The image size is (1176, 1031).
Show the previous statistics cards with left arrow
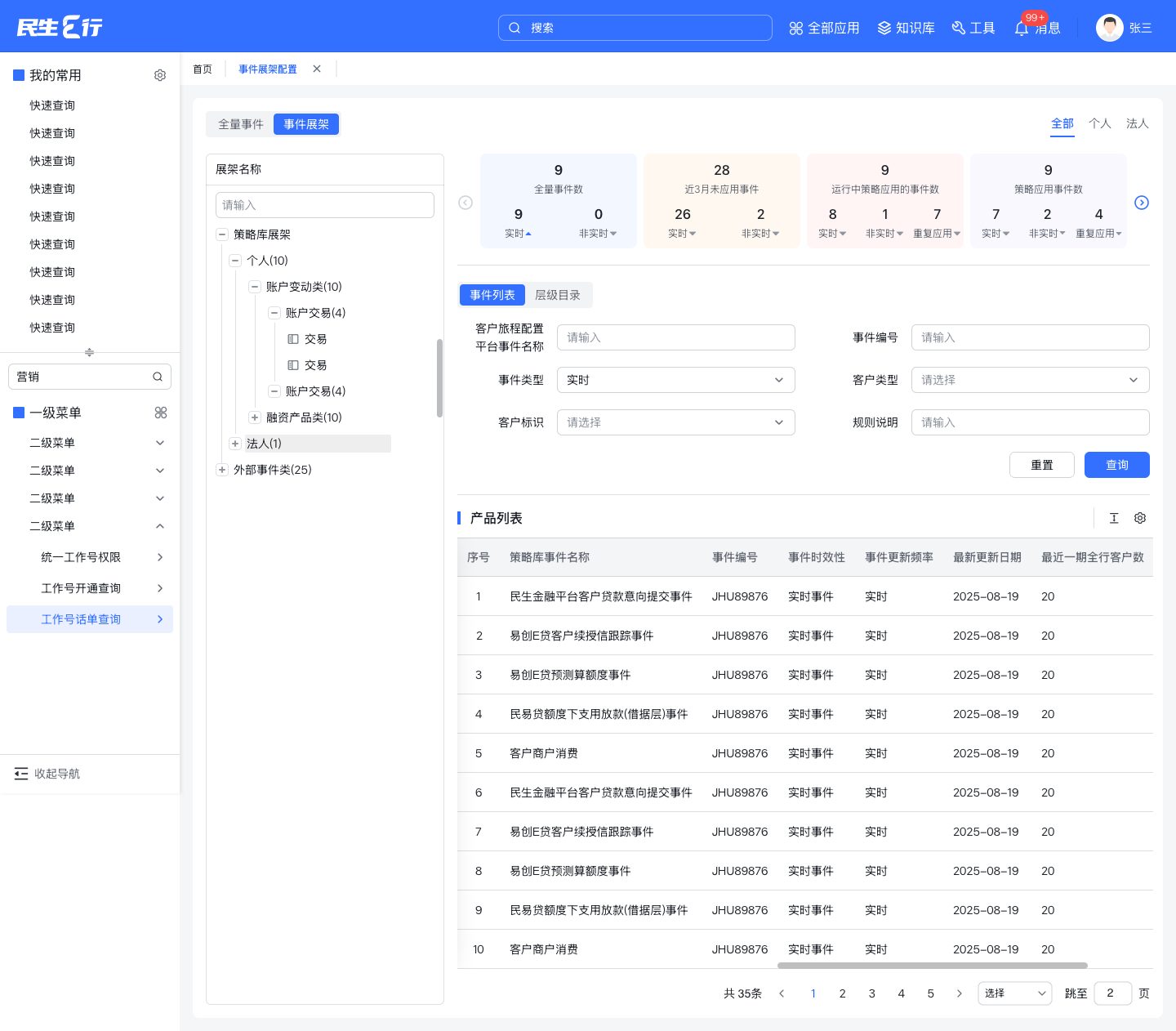click(465, 203)
